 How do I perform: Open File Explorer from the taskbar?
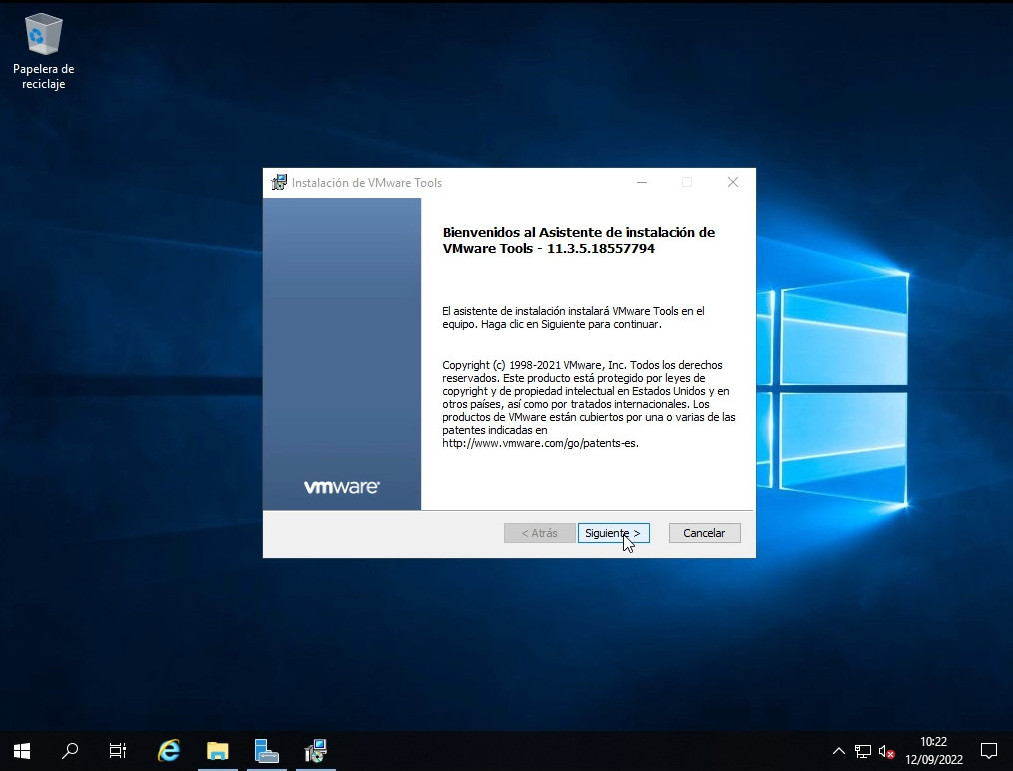(217, 750)
